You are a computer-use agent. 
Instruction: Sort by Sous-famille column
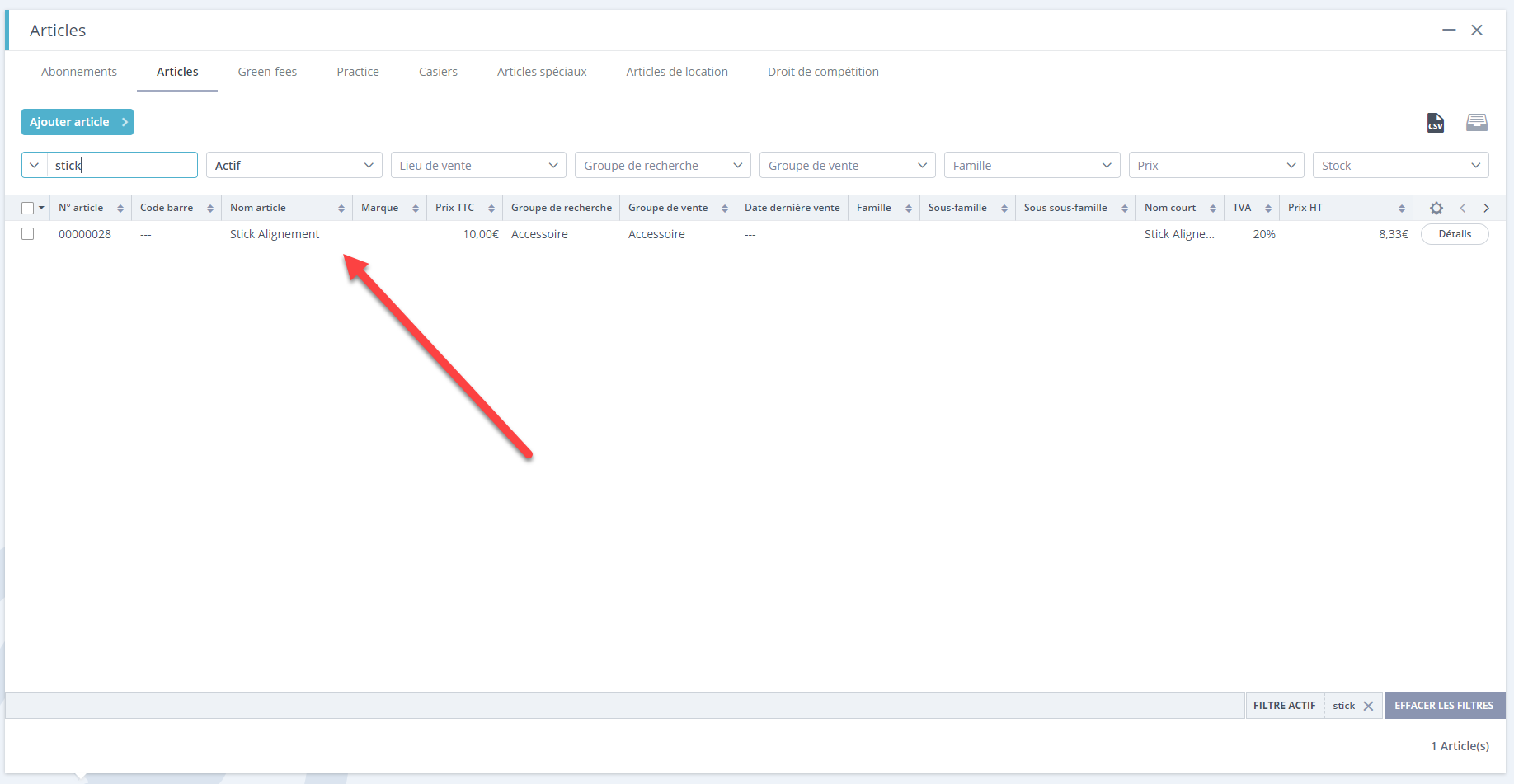1004,209
